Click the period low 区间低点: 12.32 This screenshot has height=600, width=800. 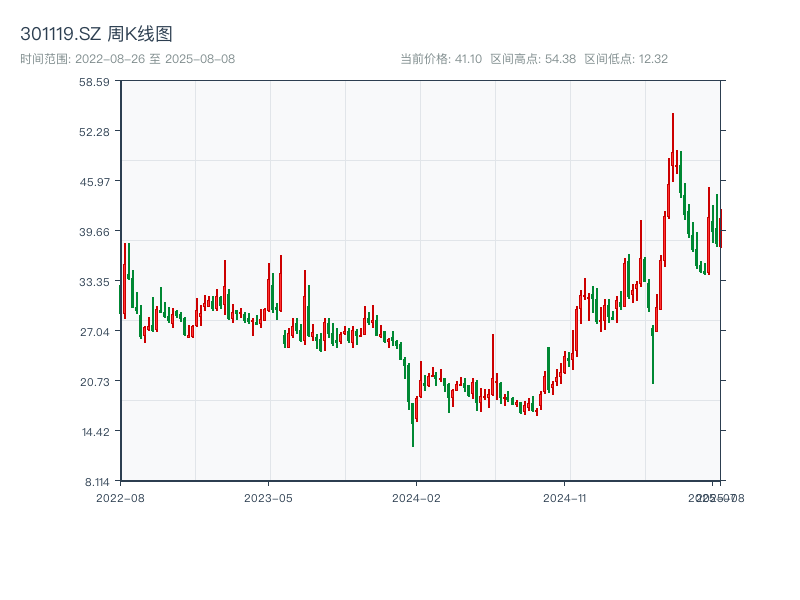point(626,59)
